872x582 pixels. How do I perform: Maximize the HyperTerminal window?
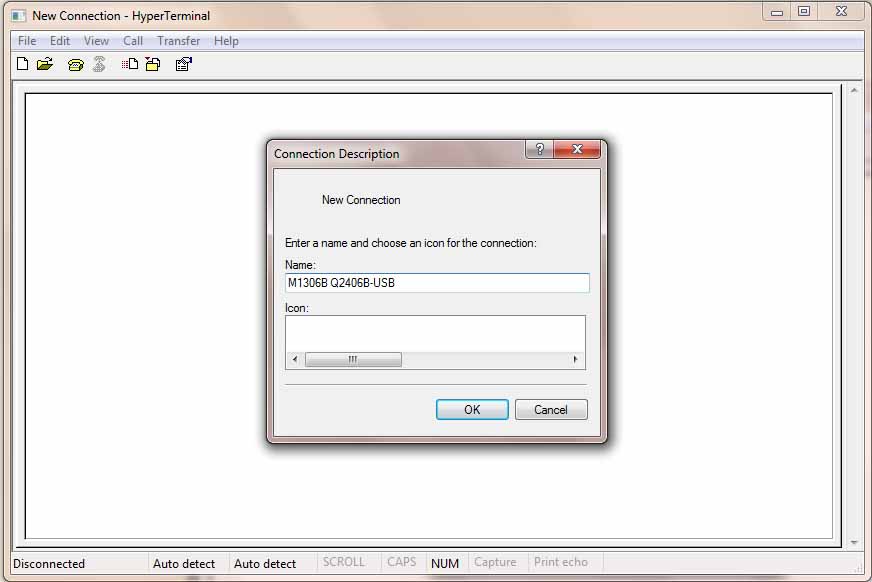[x=804, y=12]
